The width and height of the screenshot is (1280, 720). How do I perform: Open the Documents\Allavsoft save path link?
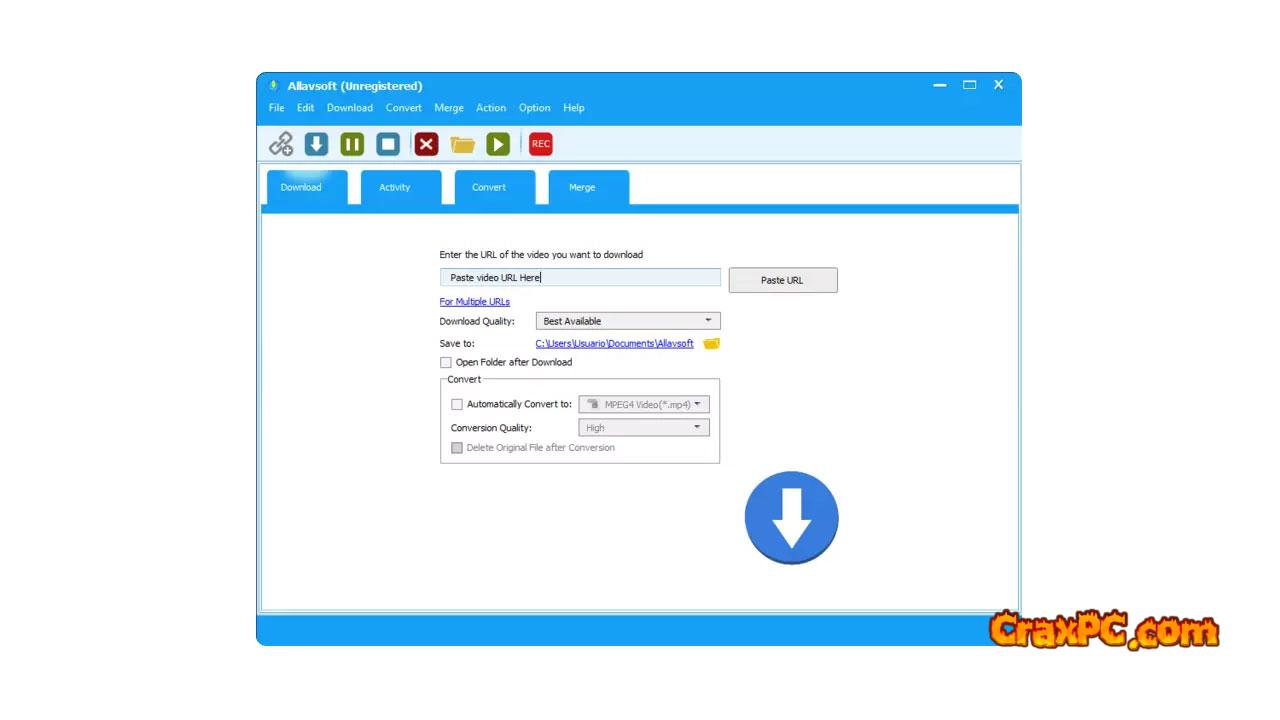pyautogui.click(x=614, y=344)
